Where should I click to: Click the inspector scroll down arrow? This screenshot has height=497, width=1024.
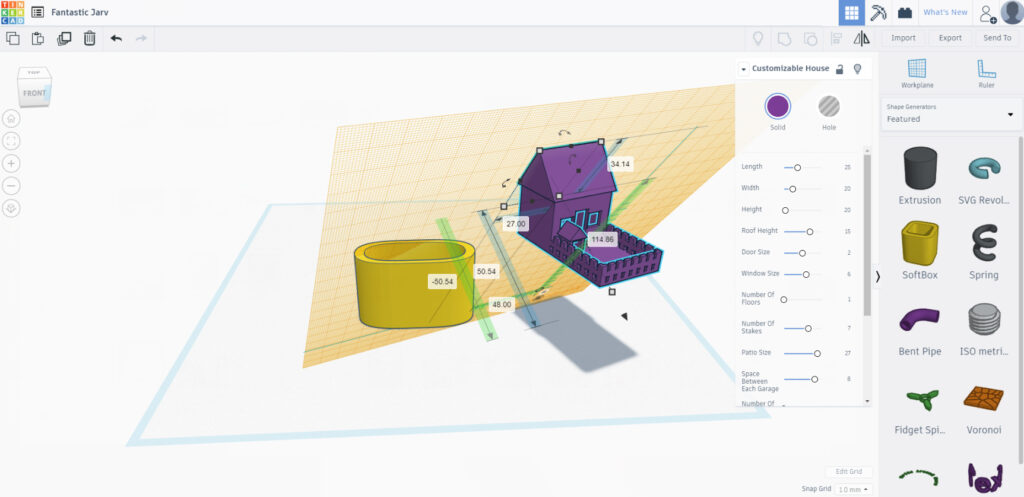(x=867, y=401)
